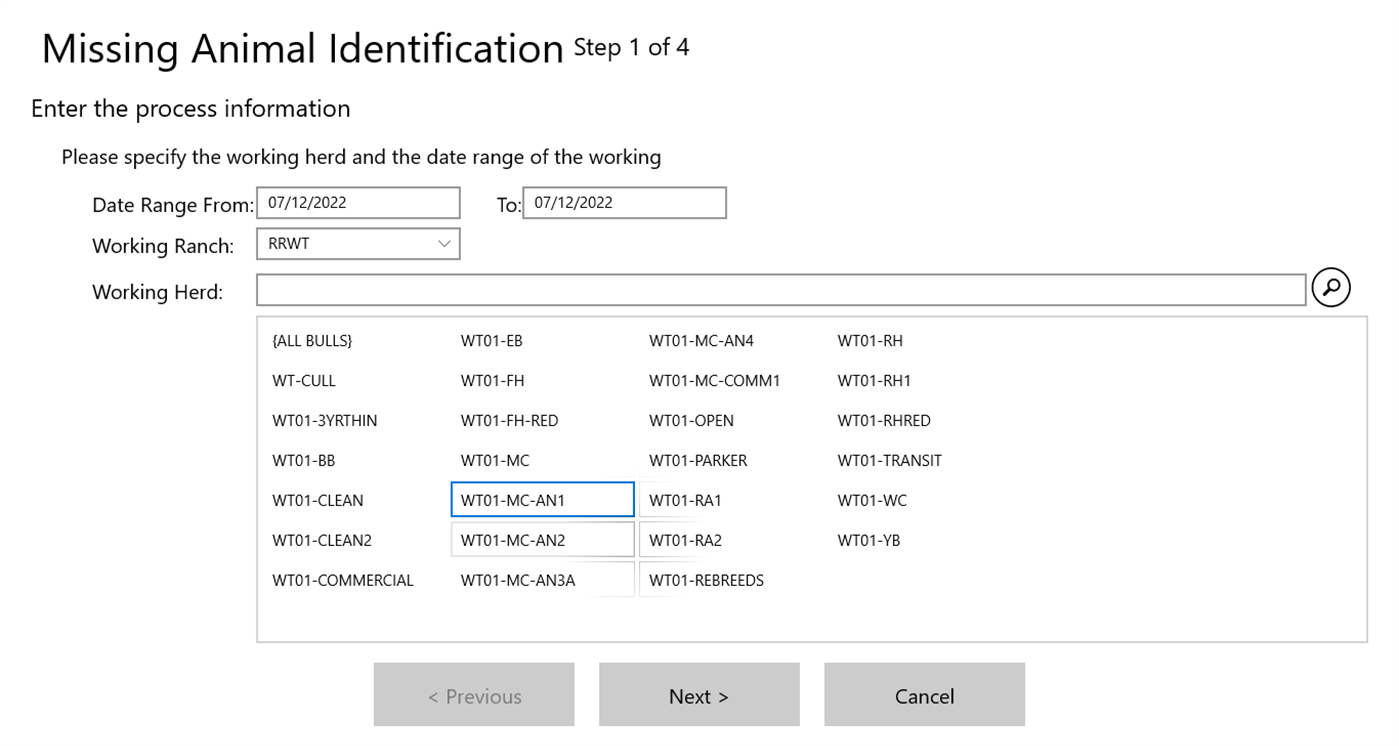Select the WT01-YB herd
This screenshot has width=1399, height=746.
pyautogui.click(x=868, y=540)
